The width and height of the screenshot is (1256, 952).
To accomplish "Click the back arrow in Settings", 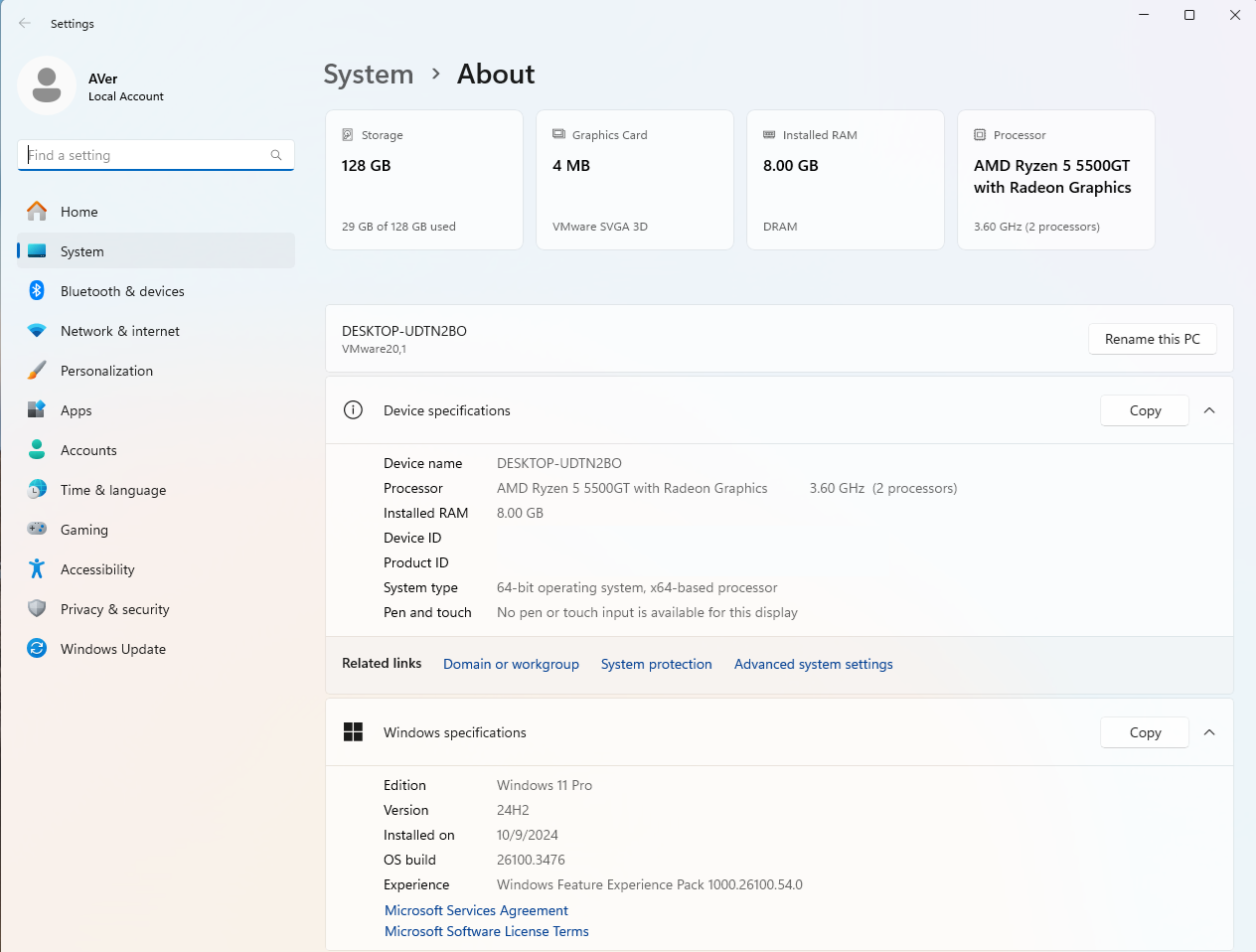I will click(25, 23).
